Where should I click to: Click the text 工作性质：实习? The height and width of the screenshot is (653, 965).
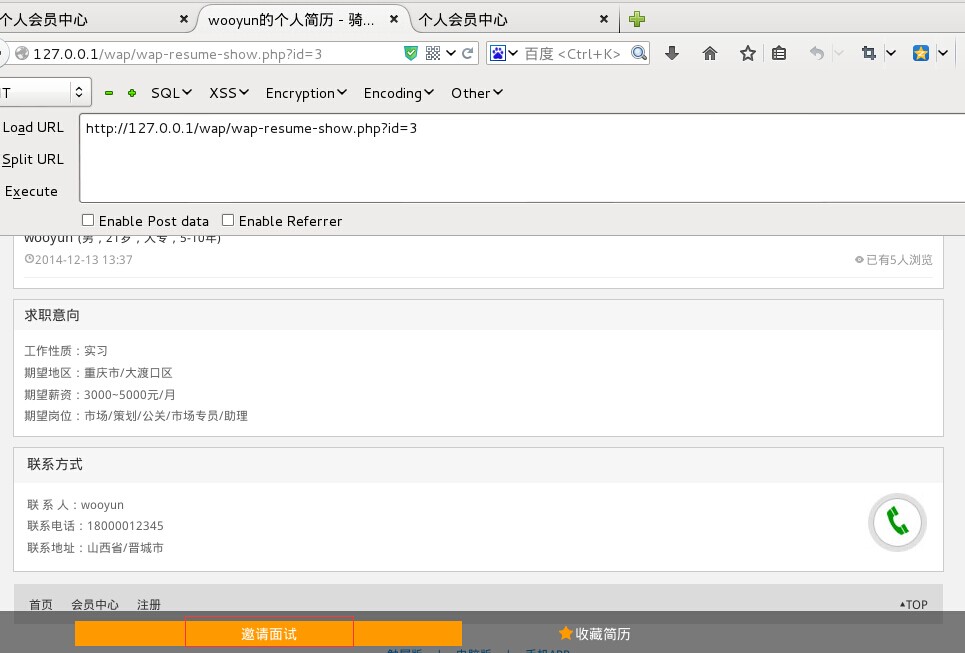click(x=66, y=351)
